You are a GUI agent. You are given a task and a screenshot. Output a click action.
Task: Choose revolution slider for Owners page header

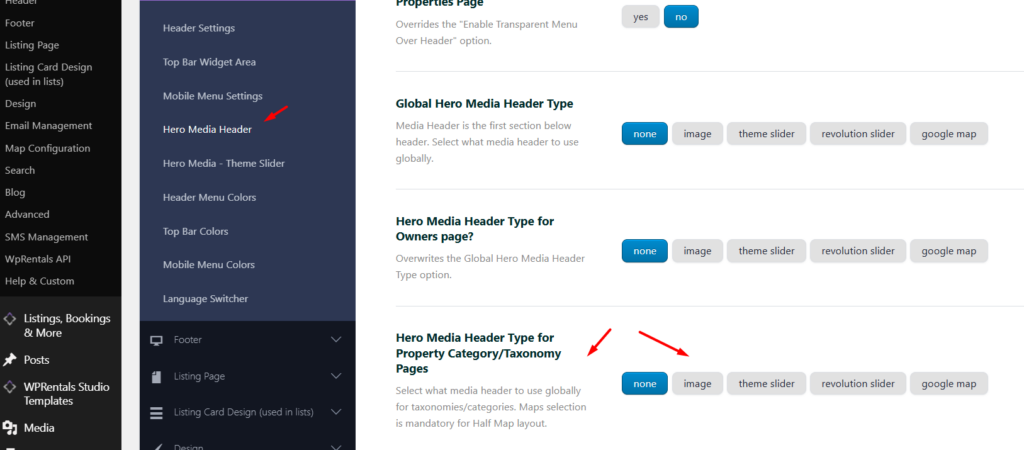point(858,251)
